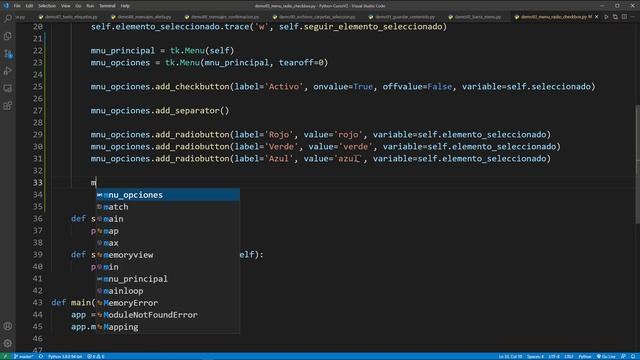Select Mapping autocomplete suggestion
Image resolution: width=640 pixels, height=360 pixels.
tap(168, 327)
